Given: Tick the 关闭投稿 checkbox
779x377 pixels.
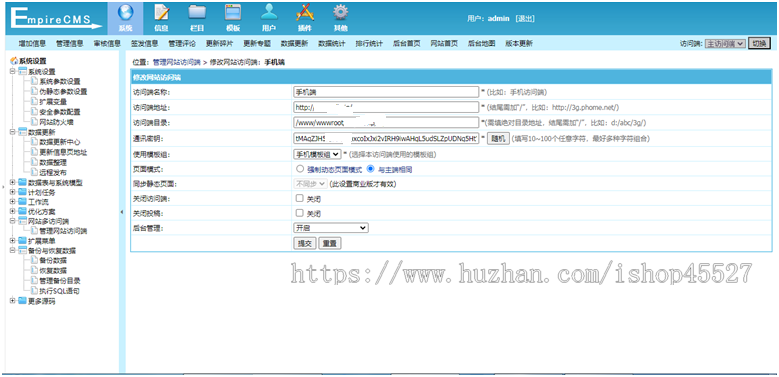Looking at the screenshot, I should [299, 213].
